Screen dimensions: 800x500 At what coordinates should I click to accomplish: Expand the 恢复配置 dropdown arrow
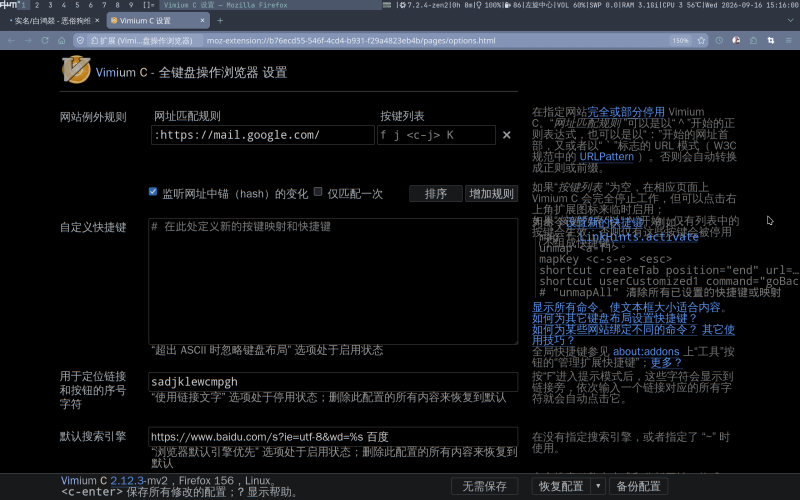(598, 486)
